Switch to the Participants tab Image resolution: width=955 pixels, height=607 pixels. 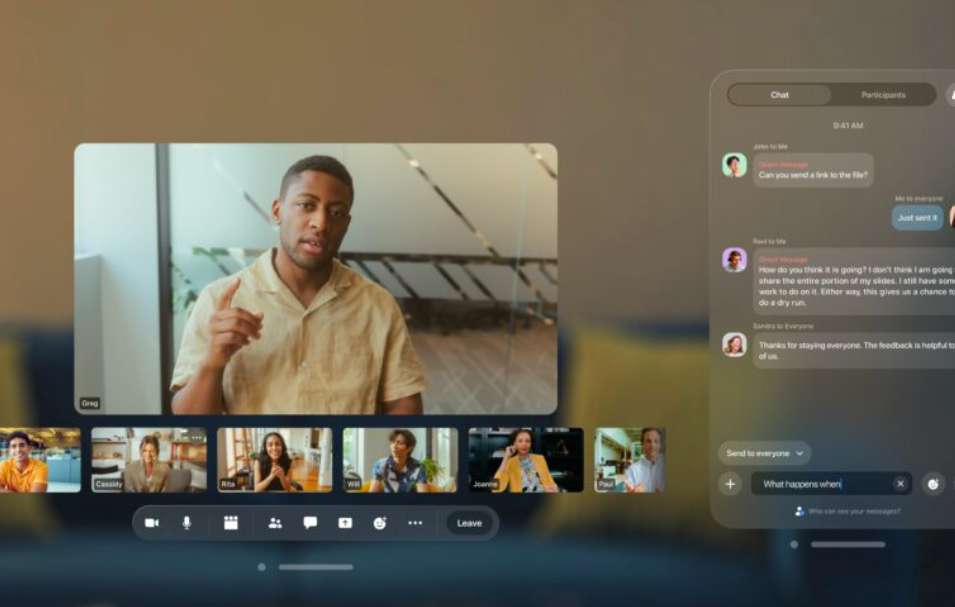coord(883,95)
